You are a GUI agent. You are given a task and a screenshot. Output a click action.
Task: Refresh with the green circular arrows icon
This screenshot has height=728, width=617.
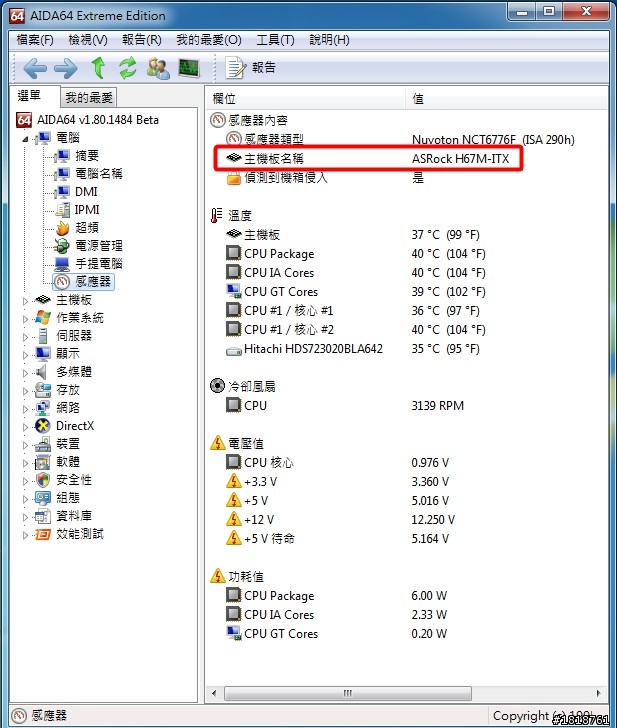[x=128, y=68]
